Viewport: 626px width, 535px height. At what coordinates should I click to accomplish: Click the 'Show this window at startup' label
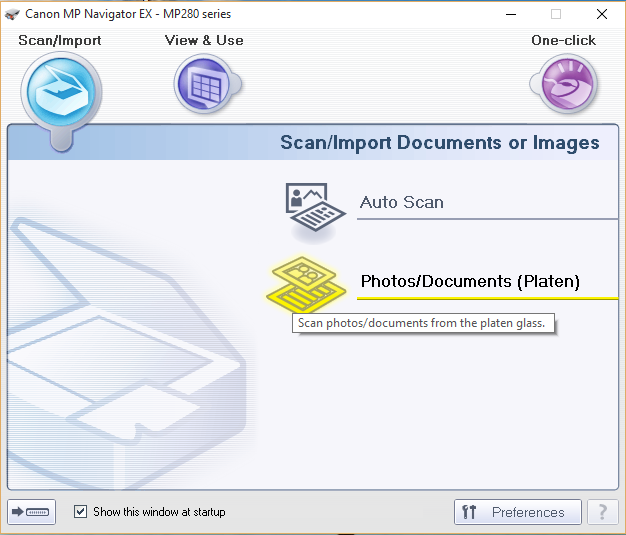(159, 512)
